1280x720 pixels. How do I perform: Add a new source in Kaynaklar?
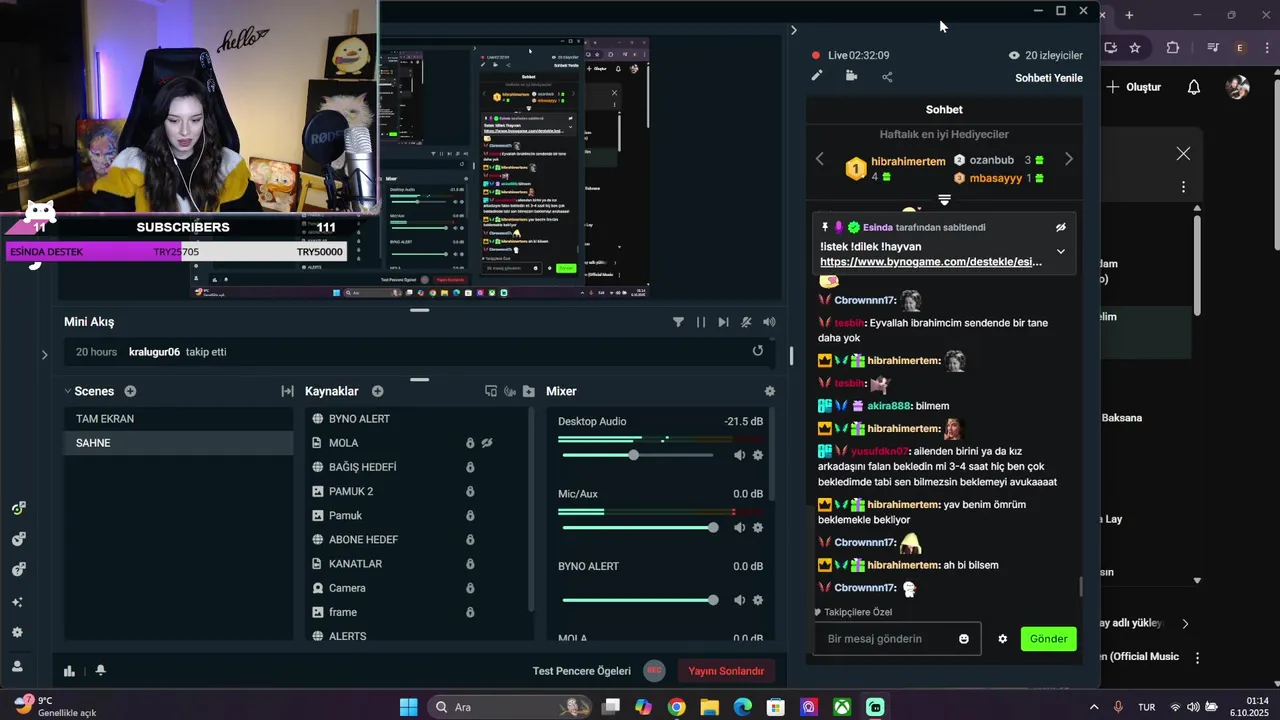tap(377, 391)
